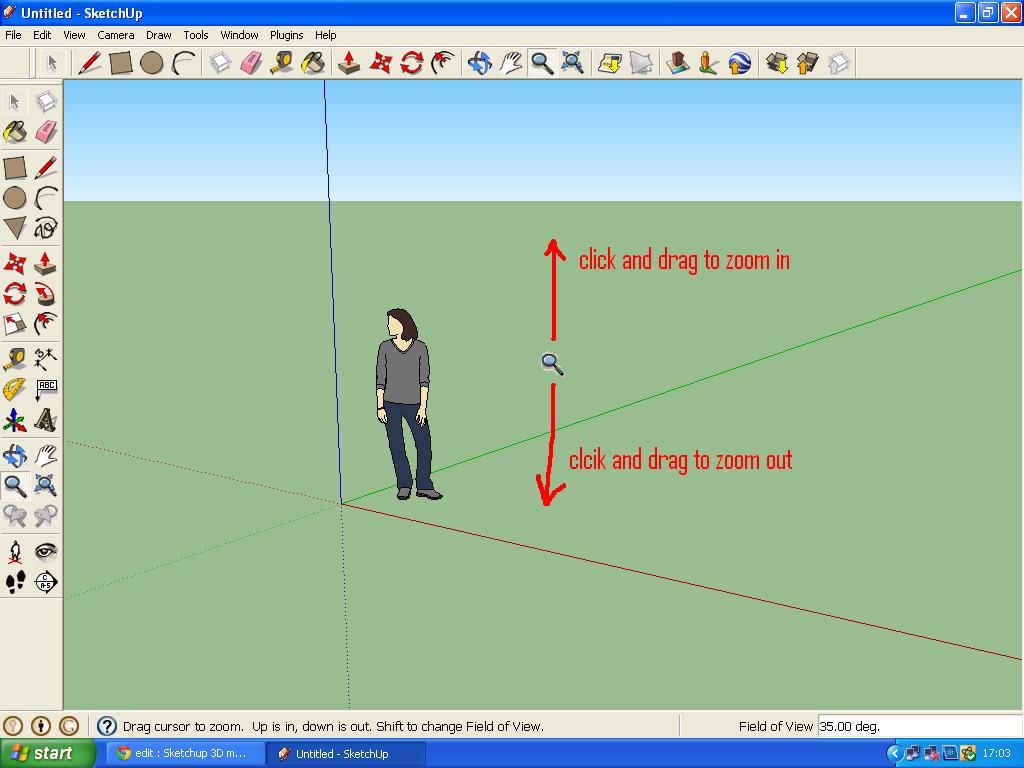Open the Camera menu
This screenshot has height=768, width=1024.
click(x=116, y=34)
